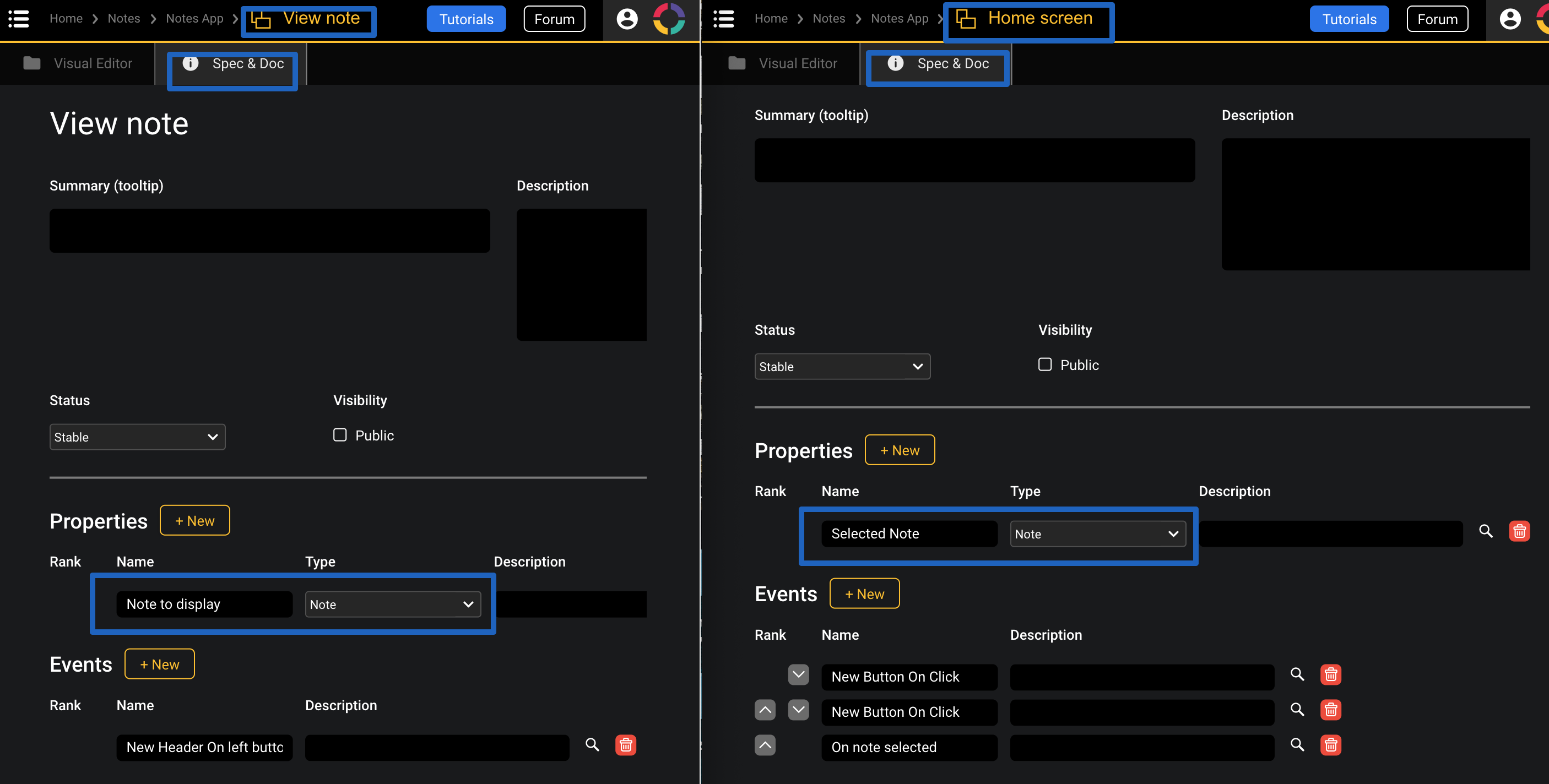This screenshot has height=784, width=1549.
Task: Open the Note type dropdown for Note to display
Action: click(393, 604)
